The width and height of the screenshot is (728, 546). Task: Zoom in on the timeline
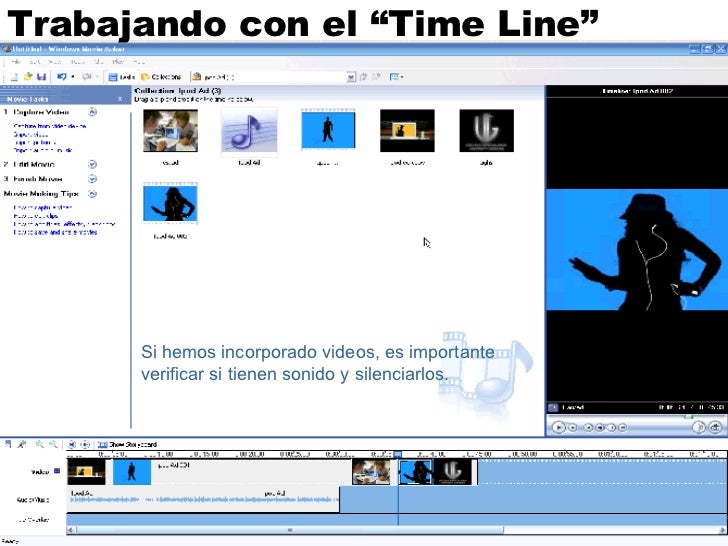tap(39, 444)
